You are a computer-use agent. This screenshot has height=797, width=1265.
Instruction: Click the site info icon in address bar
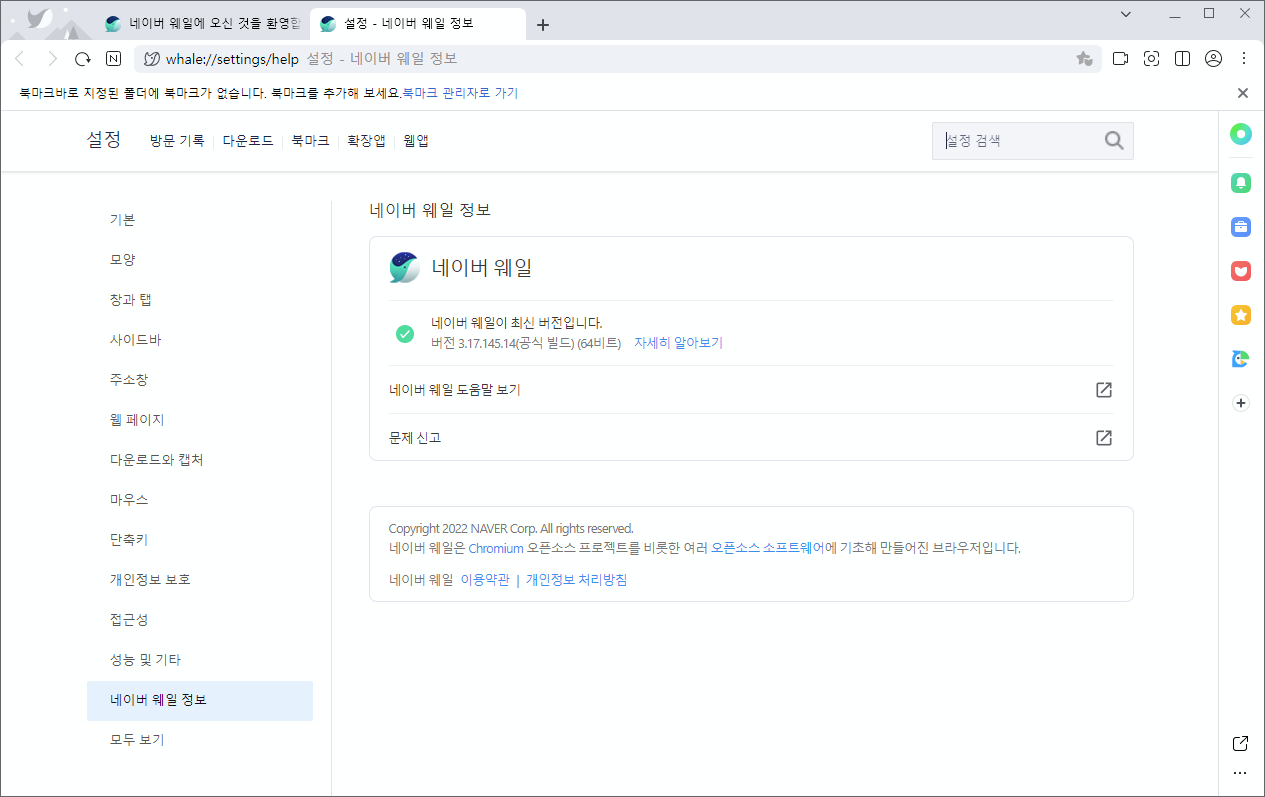pos(152,59)
